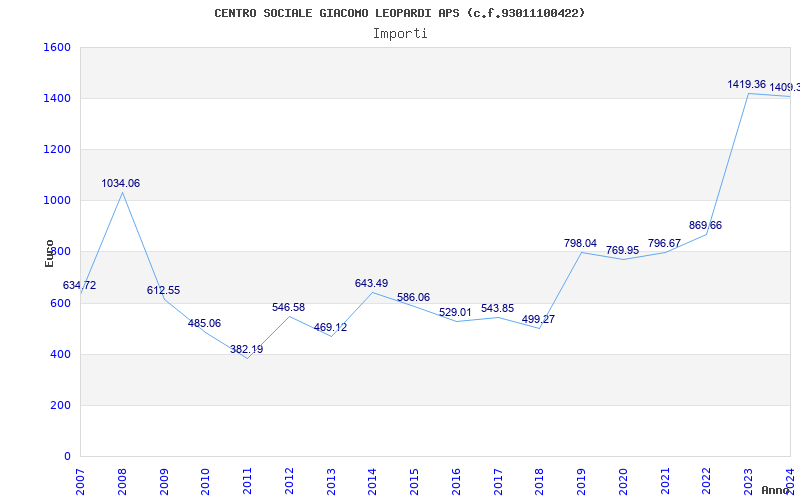This screenshot has width=800, height=500.
Task: Select the 769.95 value label
Action: (x=622, y=251)
